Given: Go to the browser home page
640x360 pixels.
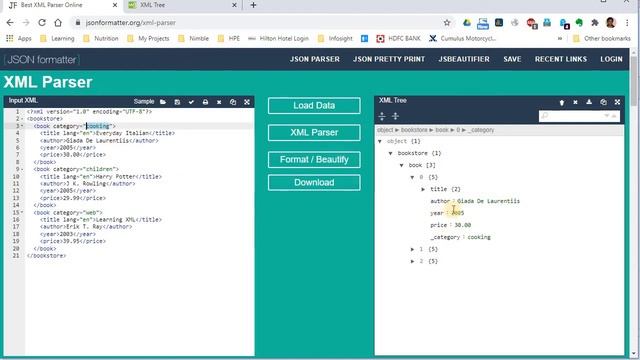Looking at the screenshot, I should point(58,23).
